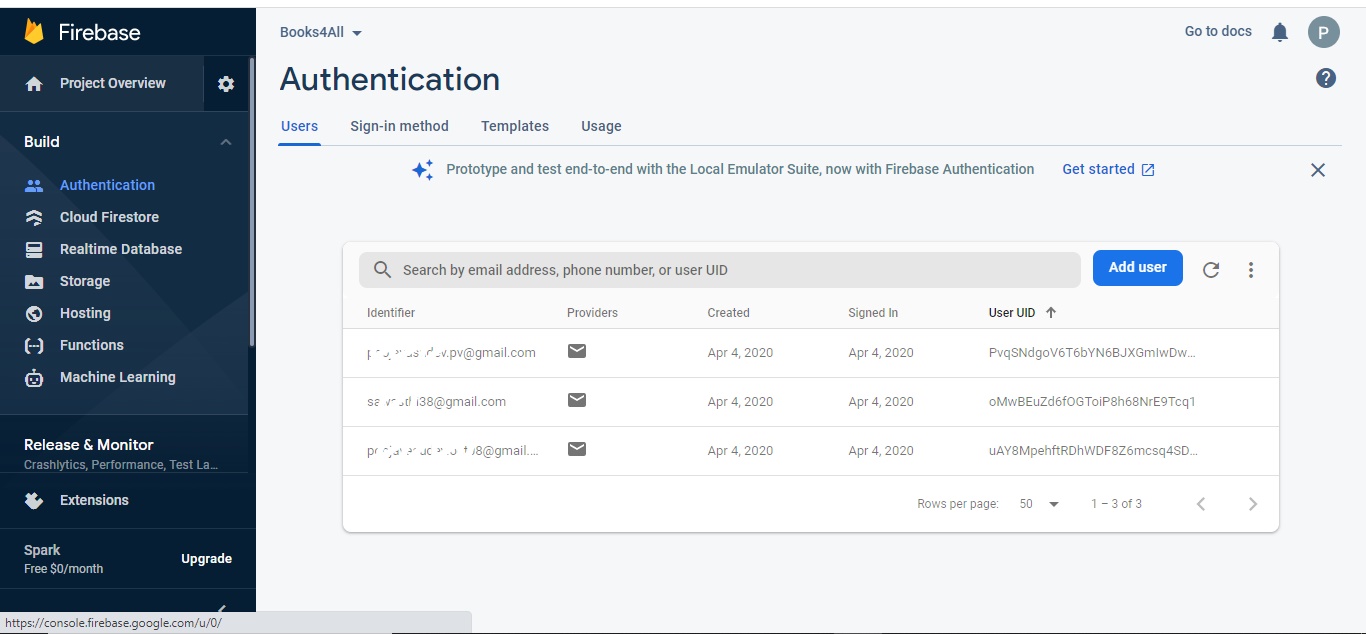Switch to the Templates tab
Screen dimensions: 1366x634
tap(515, 126)
